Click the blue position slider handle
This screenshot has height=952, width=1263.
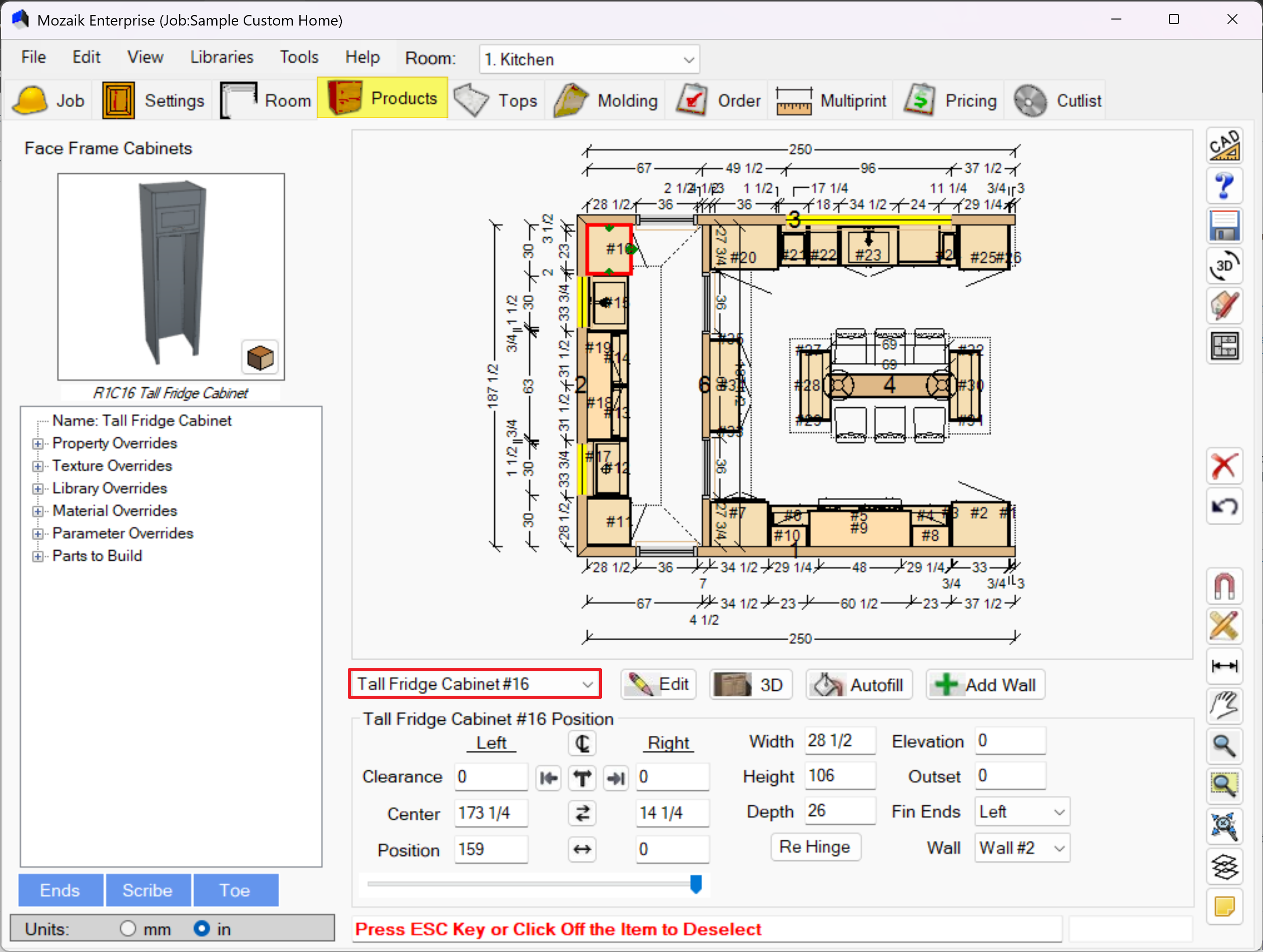tap(696, 883)
